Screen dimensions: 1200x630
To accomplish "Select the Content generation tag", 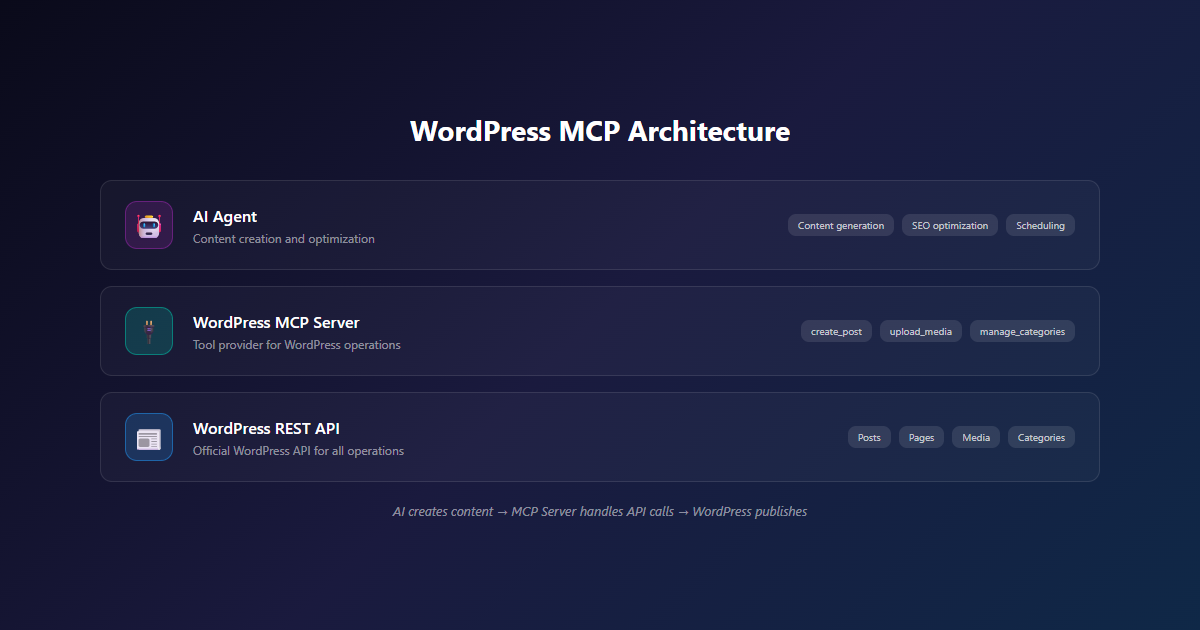I will coord(841,225).
